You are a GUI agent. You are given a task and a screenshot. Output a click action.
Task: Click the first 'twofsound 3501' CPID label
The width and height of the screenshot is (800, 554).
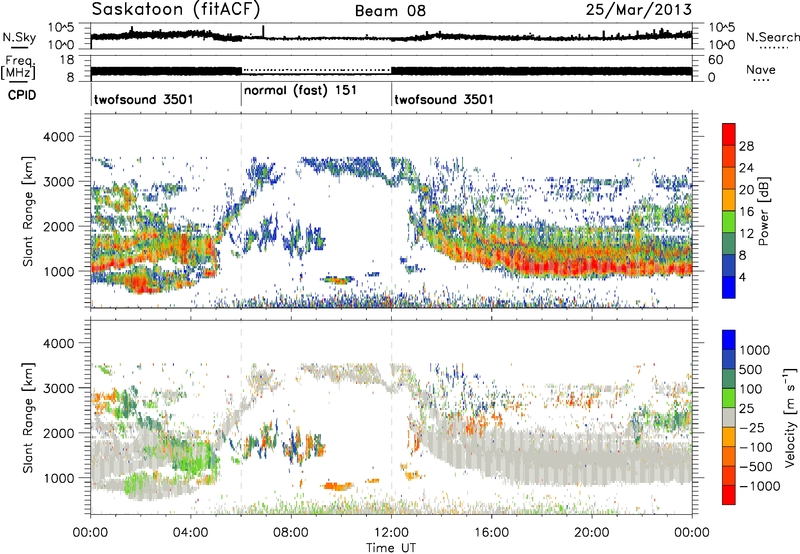point(143,99)
